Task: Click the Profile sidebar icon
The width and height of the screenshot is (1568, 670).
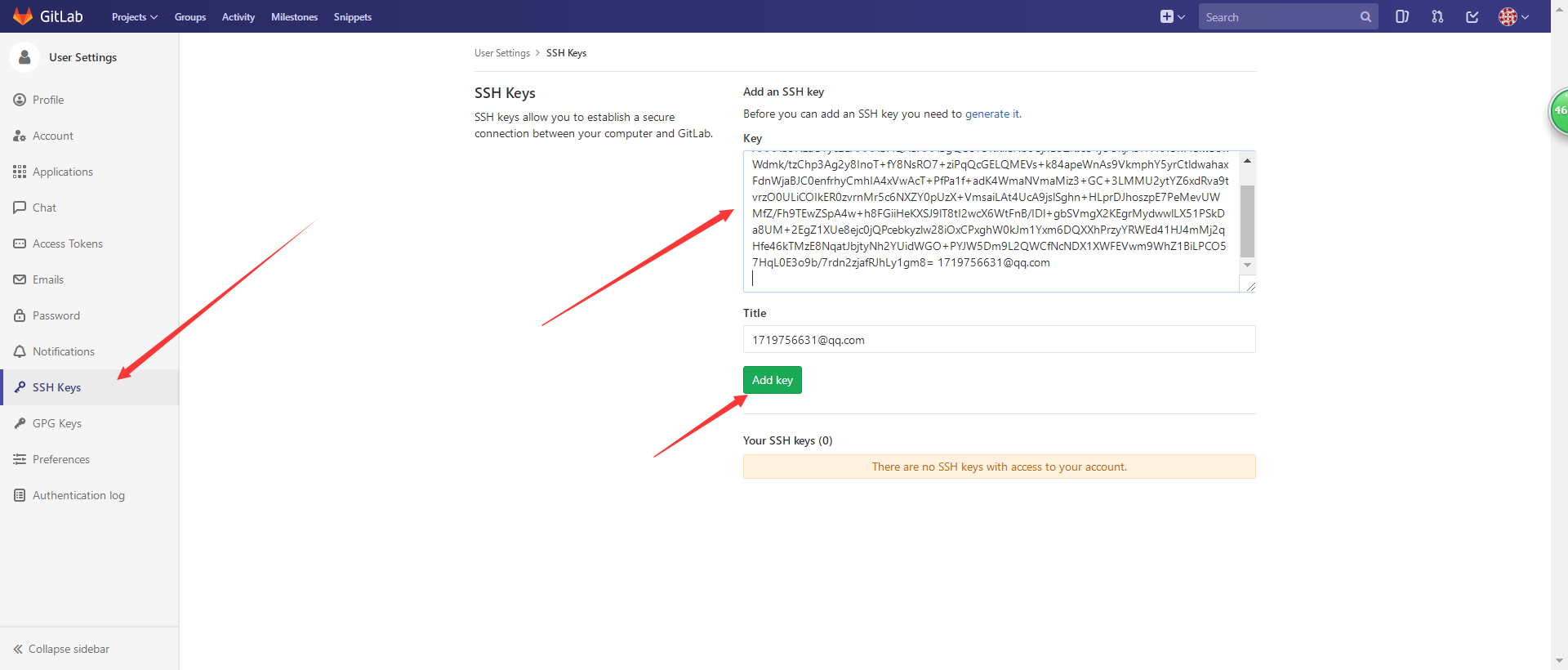Action: point(20,100)
